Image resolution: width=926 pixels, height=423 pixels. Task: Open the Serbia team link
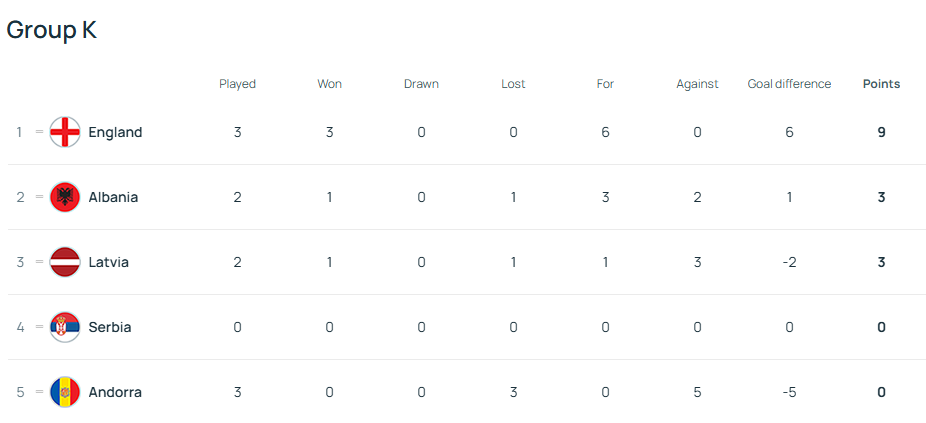(x=110, y=327)
